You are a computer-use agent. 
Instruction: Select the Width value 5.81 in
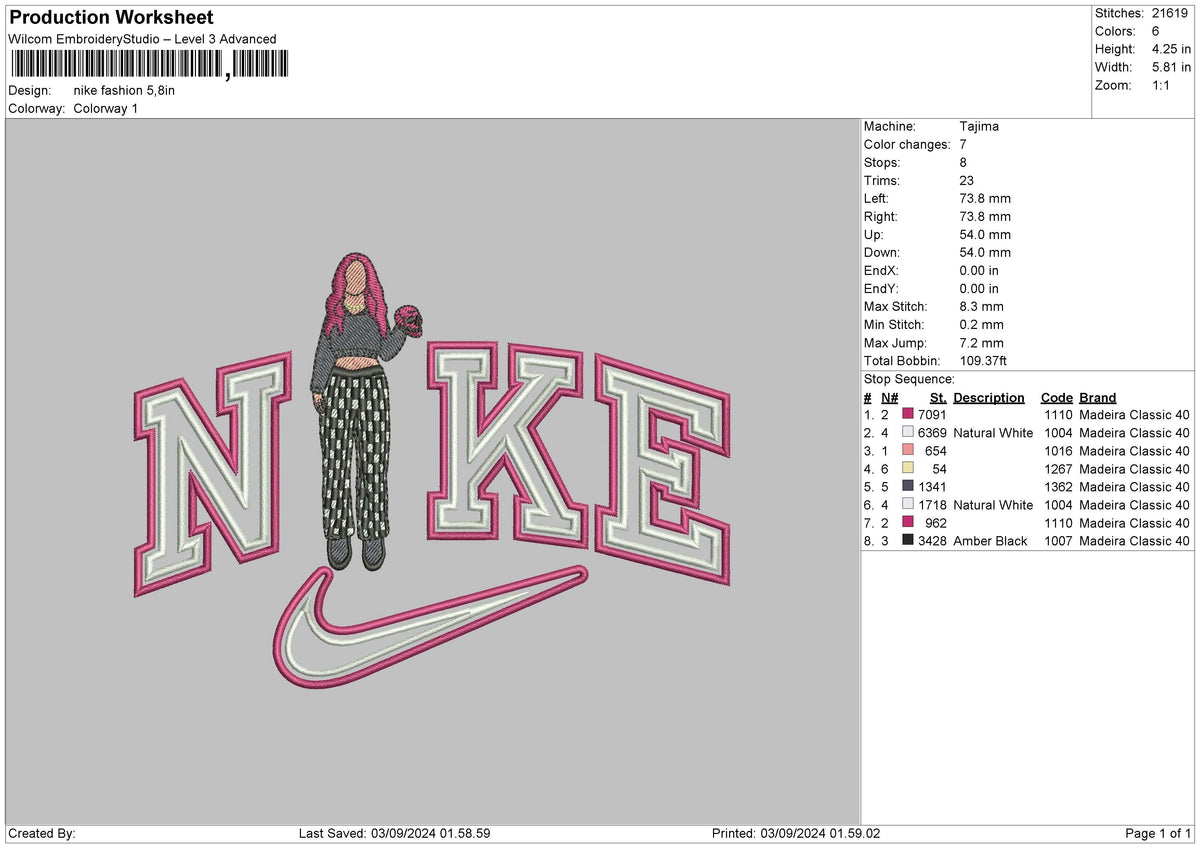(1172, 67)
